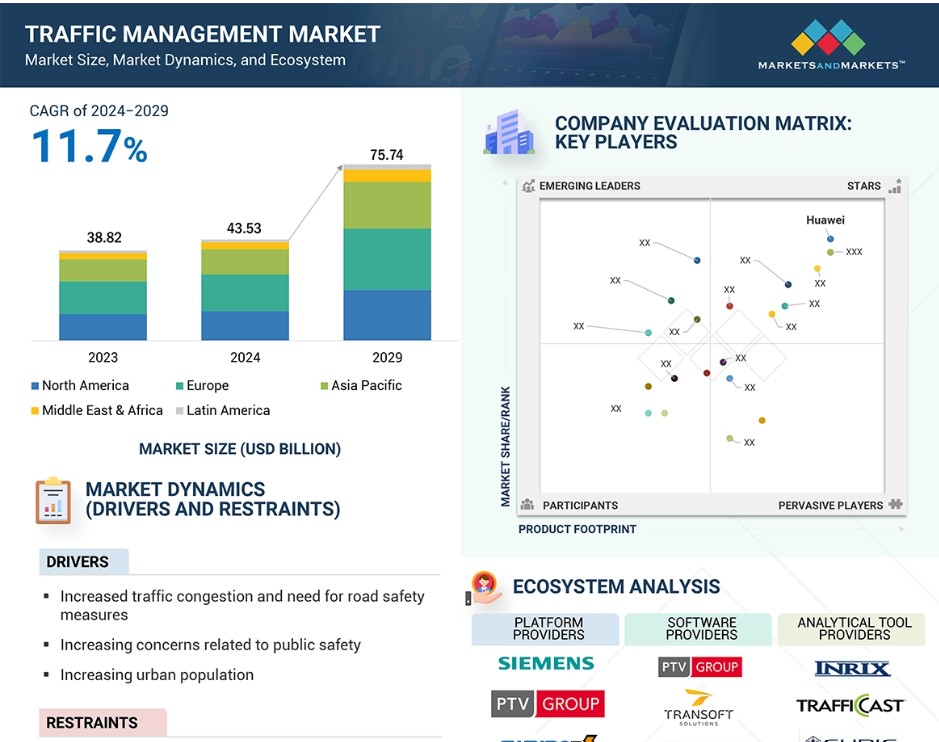The width and height of the screenshot is (939, 742).
Task: Click the 'RESTRAINTS' section header
Action: (92, 723)
